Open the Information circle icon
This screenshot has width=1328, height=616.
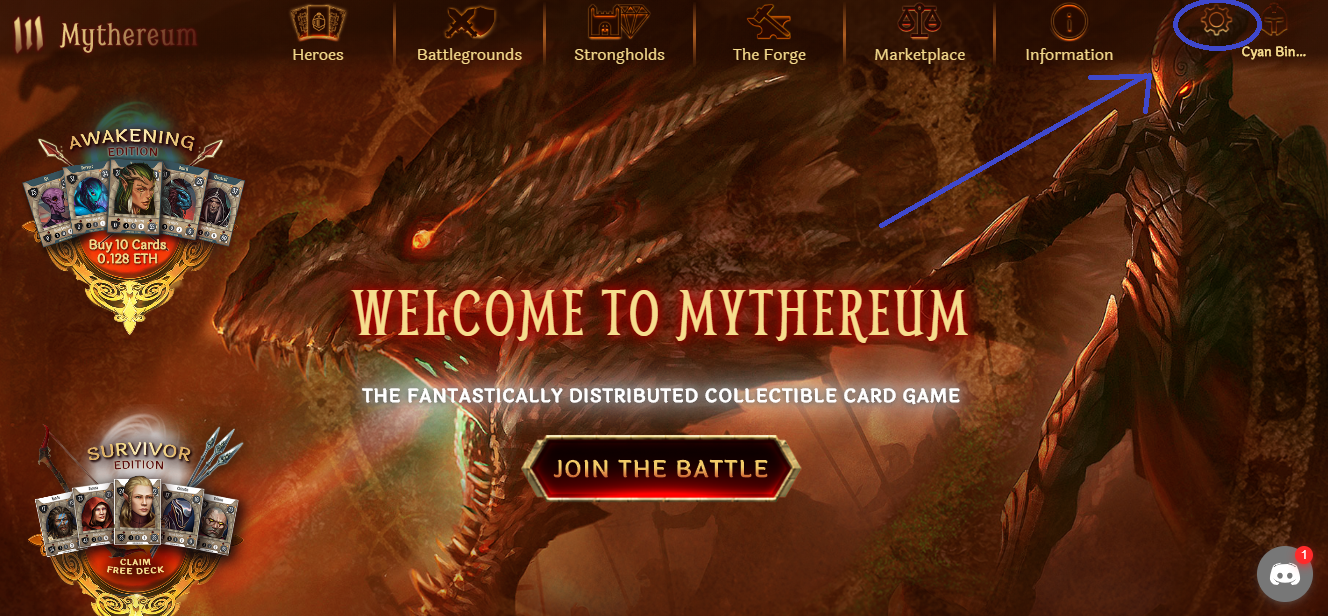(1069, 23)
